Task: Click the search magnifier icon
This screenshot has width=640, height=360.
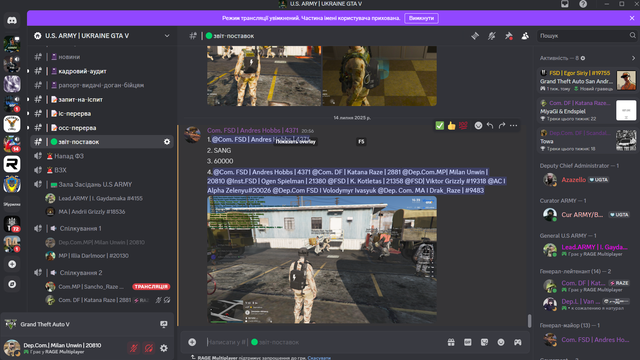Action: click(x=633, y=36)
